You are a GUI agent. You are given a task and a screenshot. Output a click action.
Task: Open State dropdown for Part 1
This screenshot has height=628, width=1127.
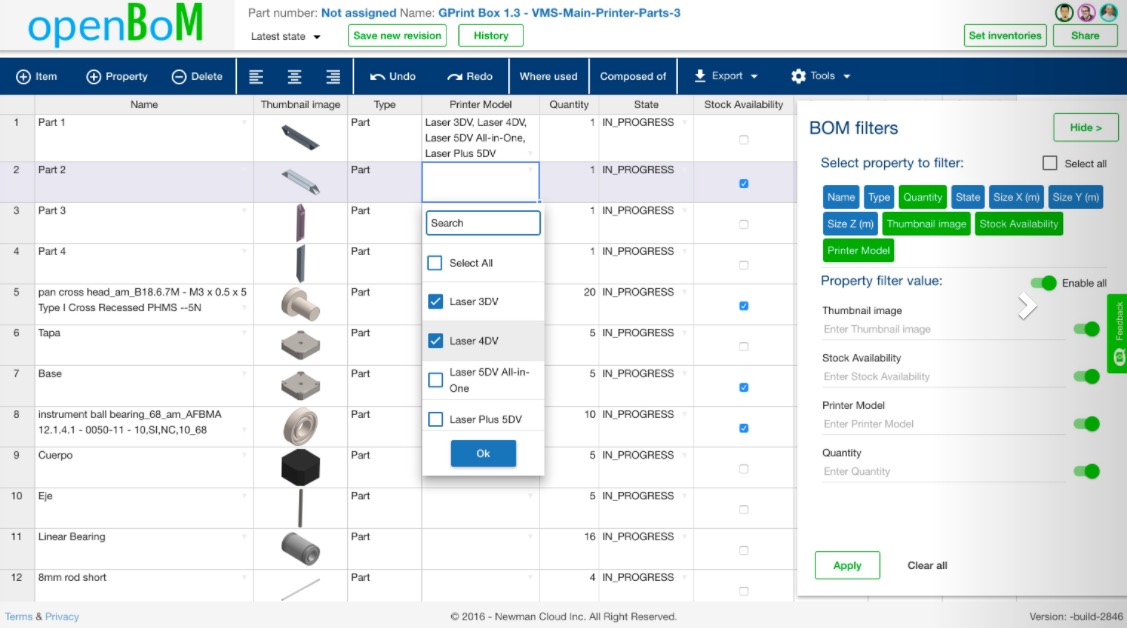pos(684,122)
